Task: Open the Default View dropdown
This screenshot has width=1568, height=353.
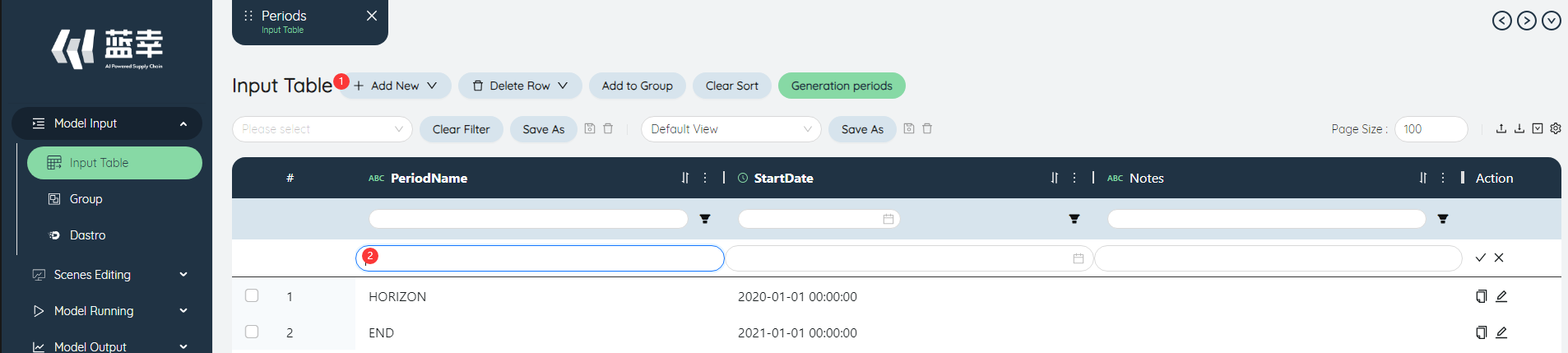Action: click(731, 129)
